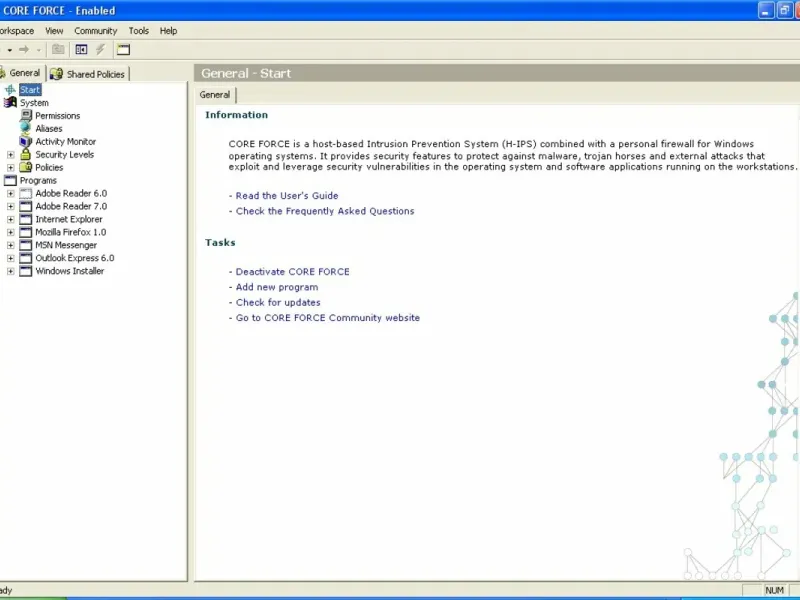Open the forward button history dropdown arrow

coord(38,50)
